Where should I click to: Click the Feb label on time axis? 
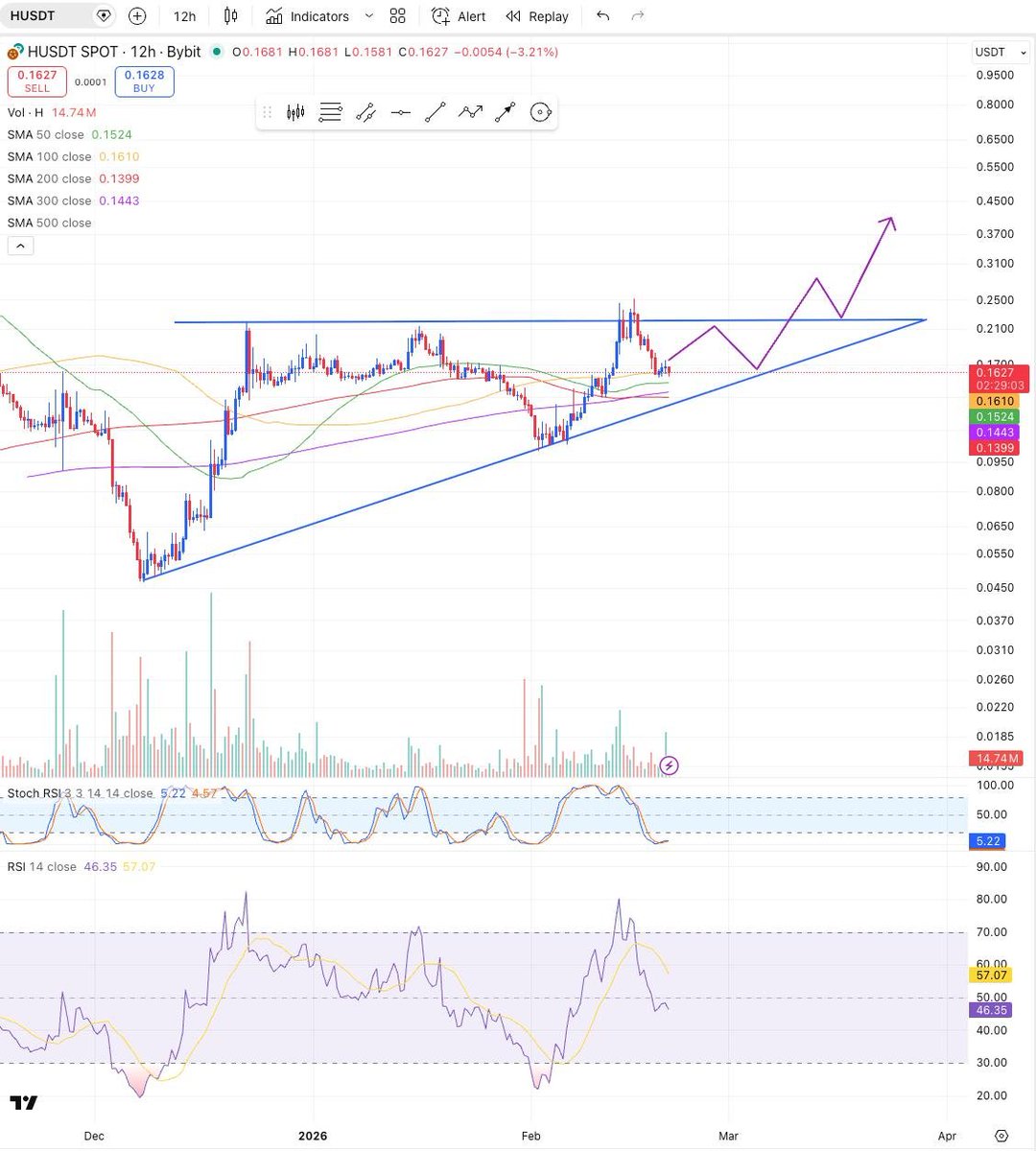click(x=530, y=1136)
